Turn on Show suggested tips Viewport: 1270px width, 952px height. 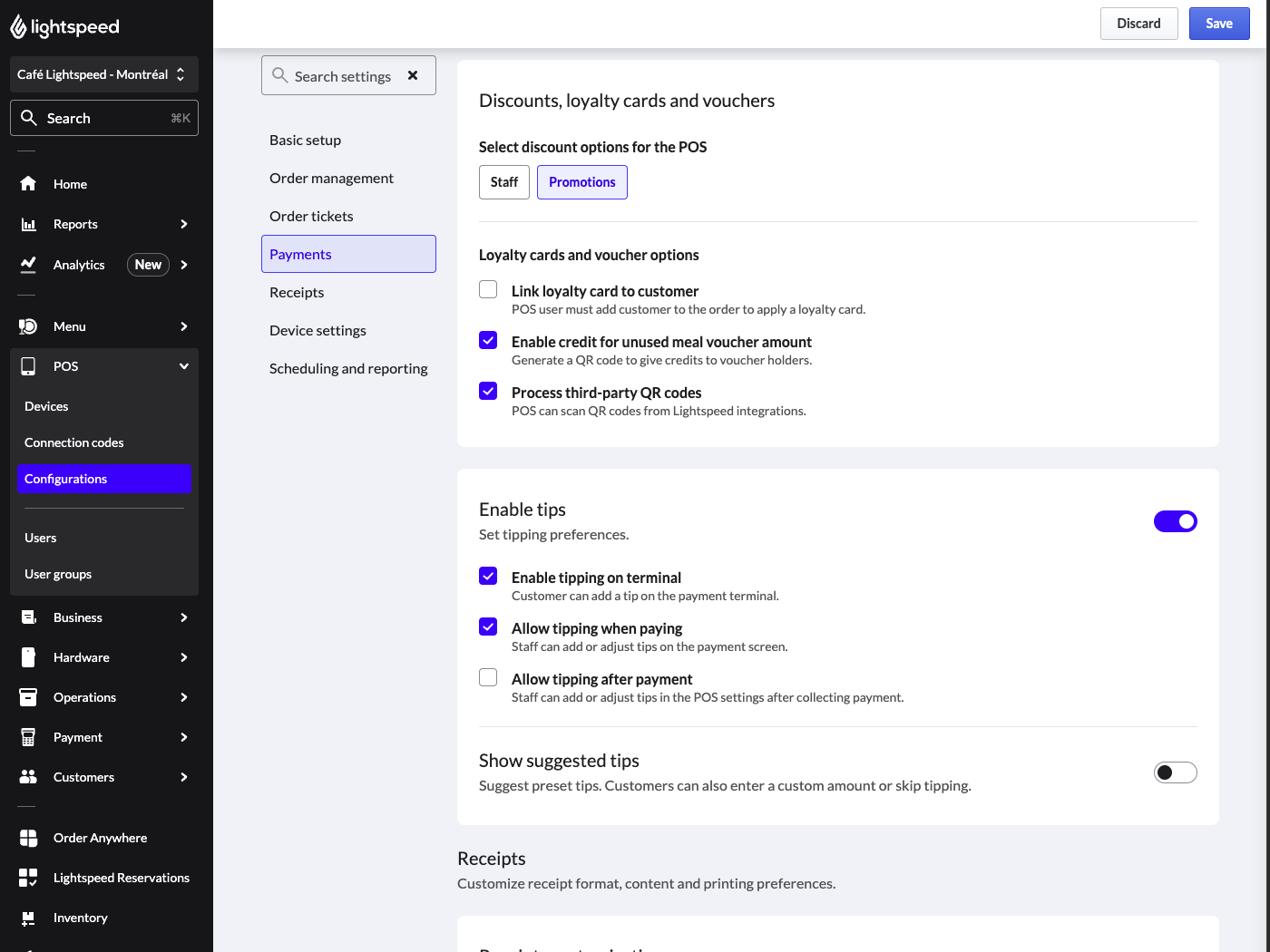point(1175,772)
